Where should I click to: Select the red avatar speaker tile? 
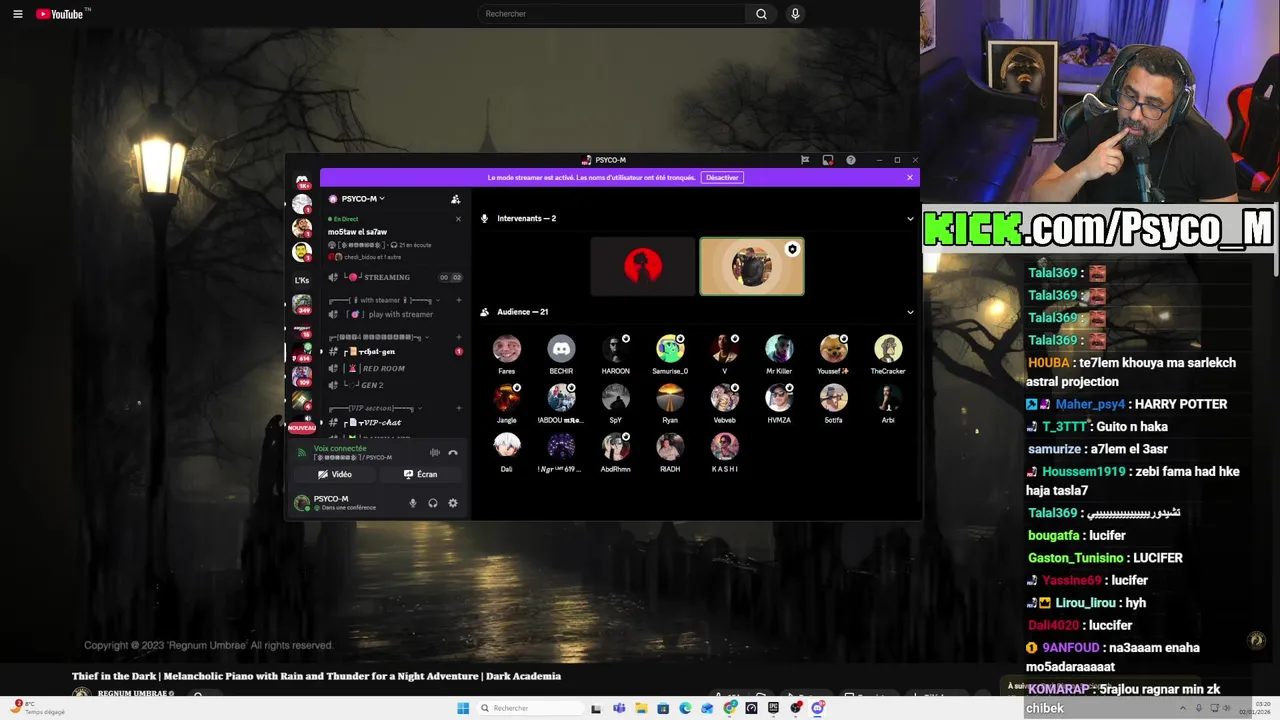(x=643, y=267)
